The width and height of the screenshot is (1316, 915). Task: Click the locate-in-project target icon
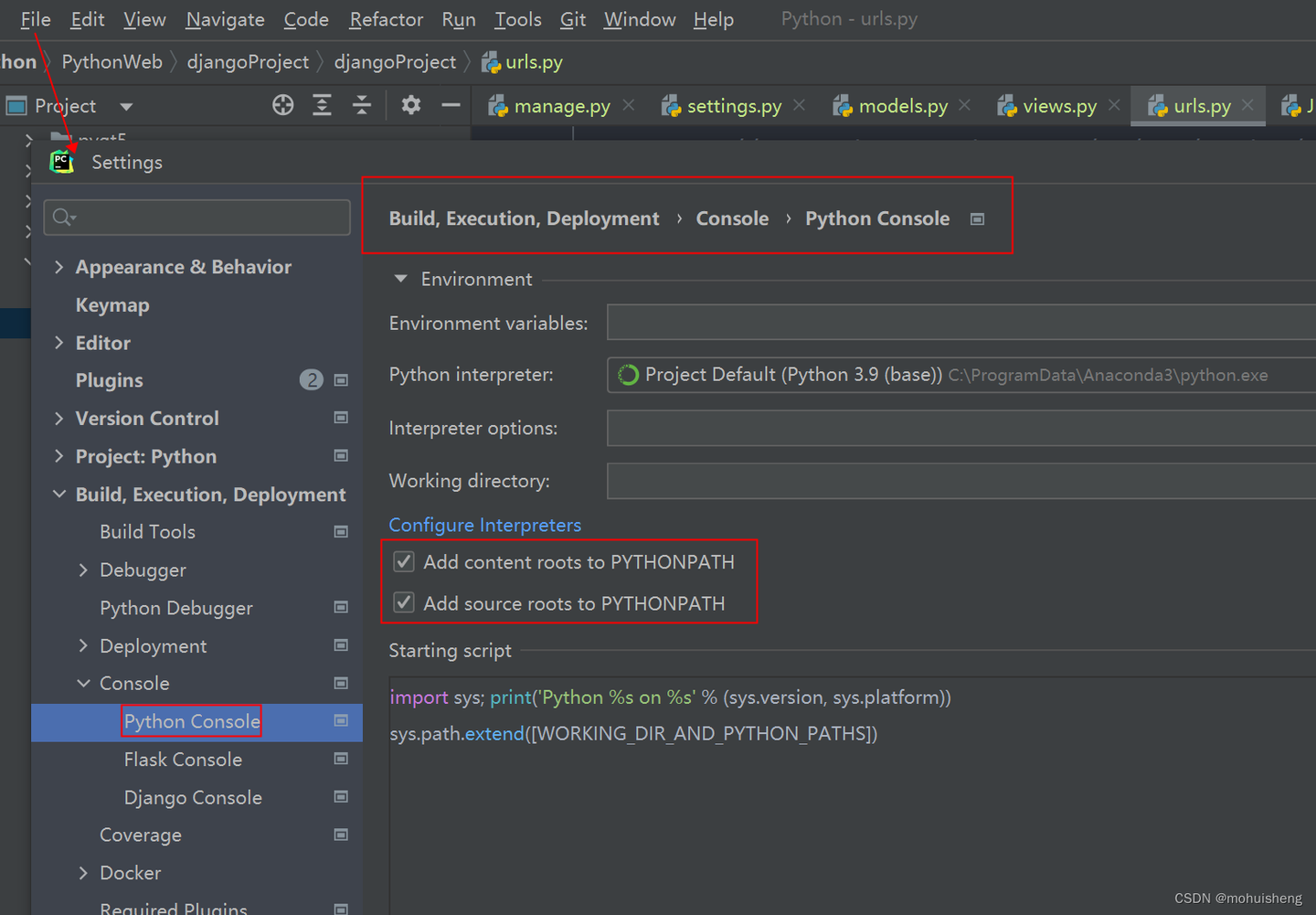[283, 105]
